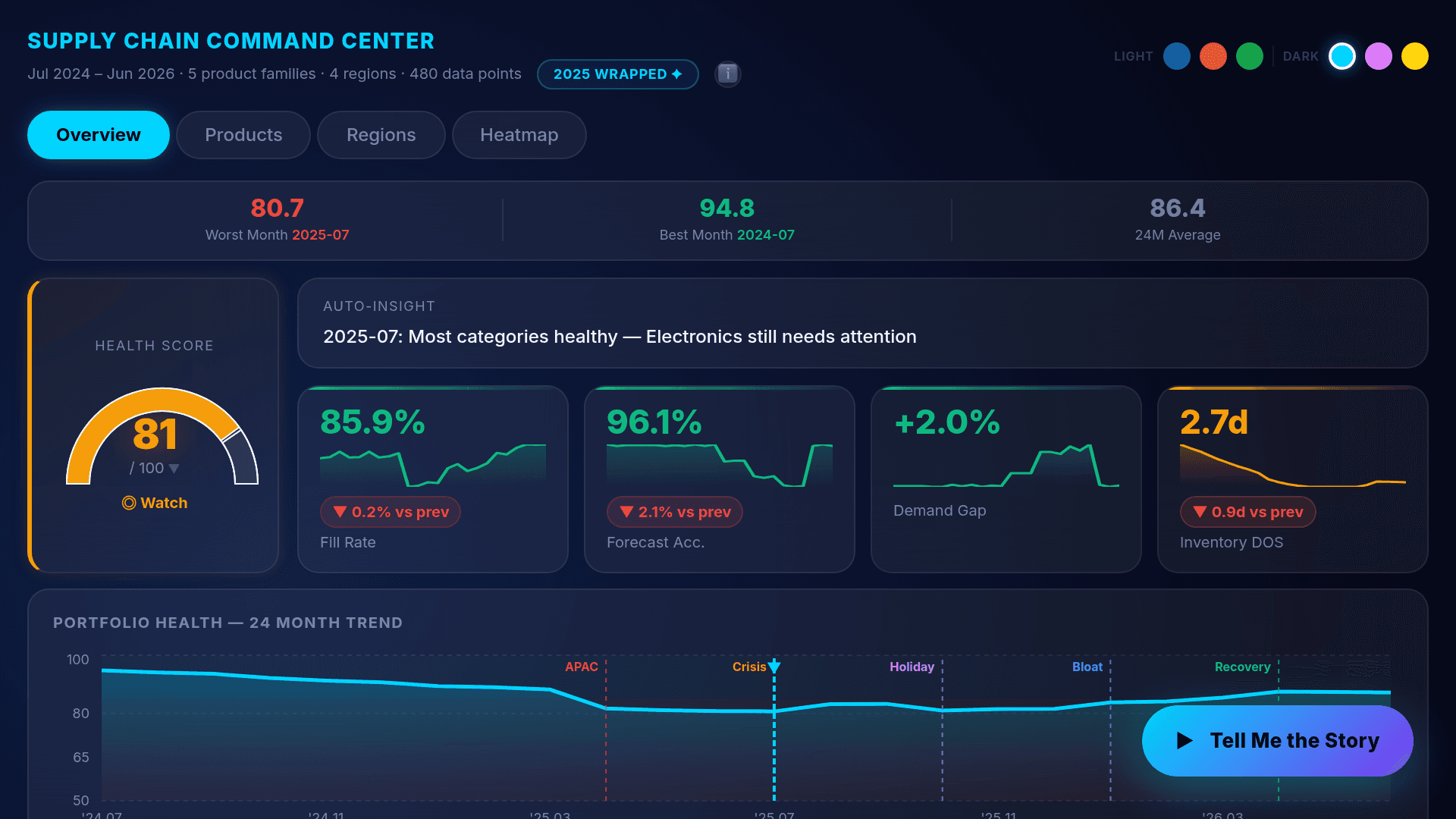Click the Best Month 2024-07 stat

click(x=727, y=220)
